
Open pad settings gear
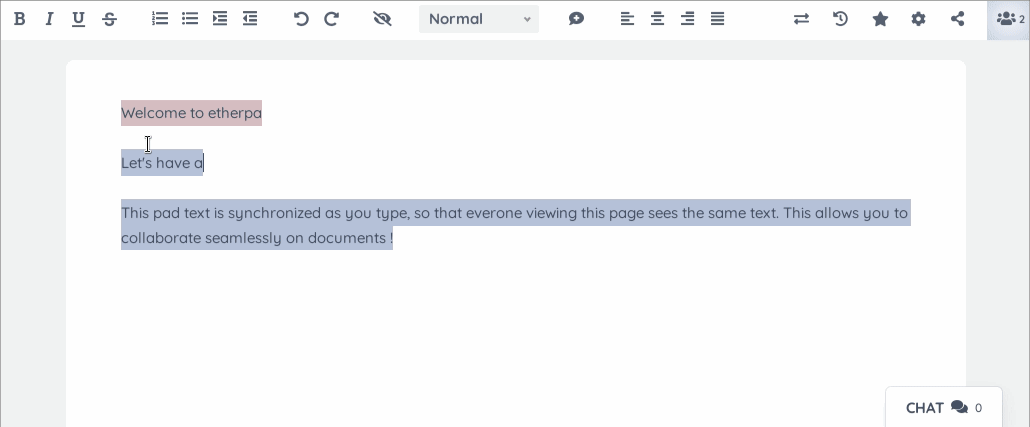click(918, 19)
